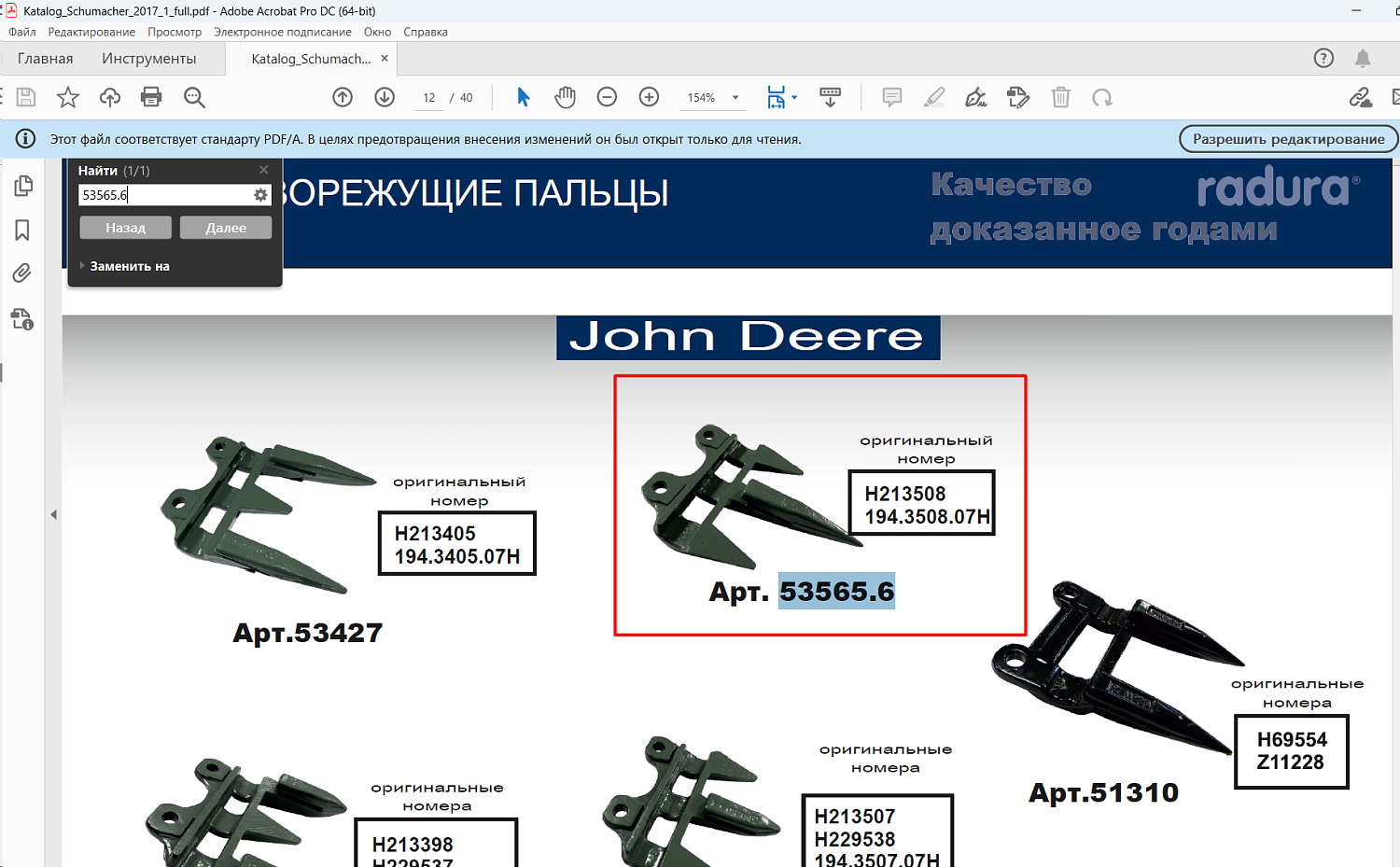Activate the selection arrow tool
Screen dimensions: 1400x867
coord(524,97)
